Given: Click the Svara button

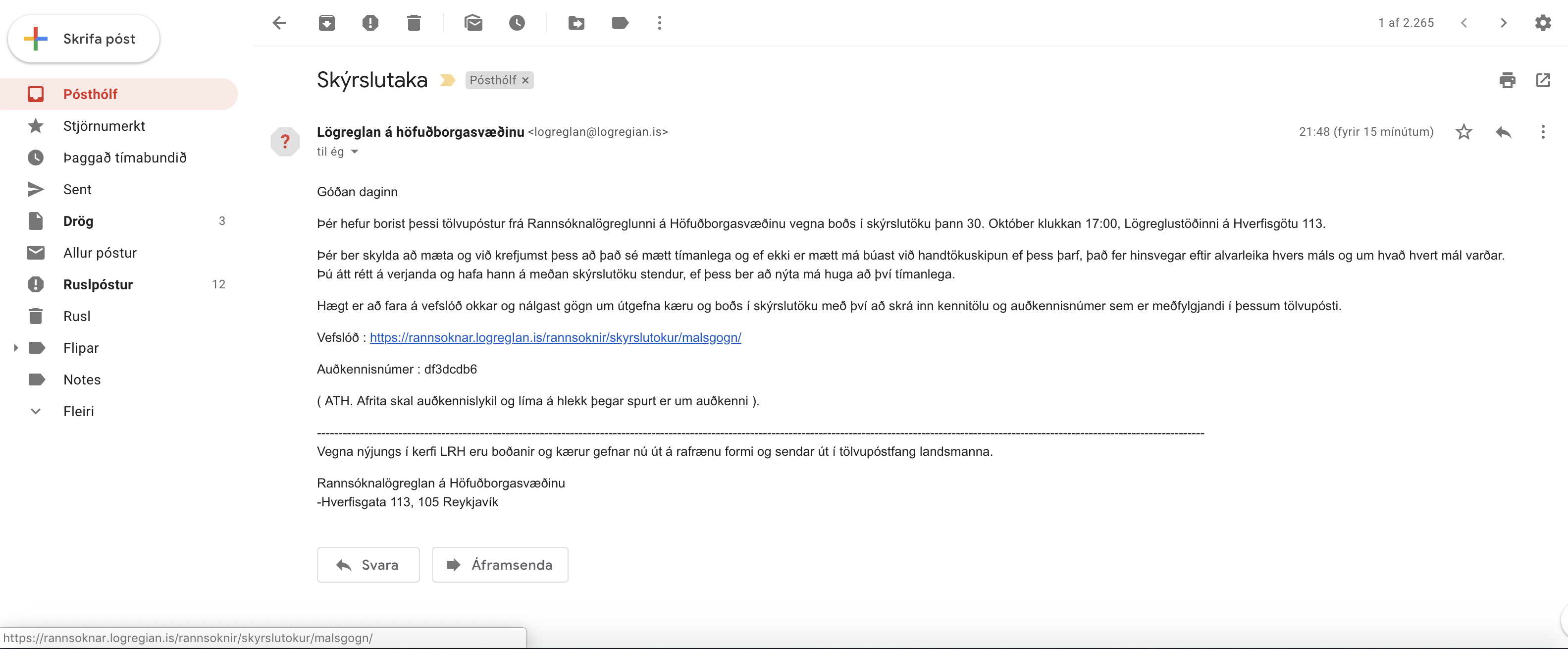Looking at the screenshot, I should pyautogui.click(x=367, y=564).
